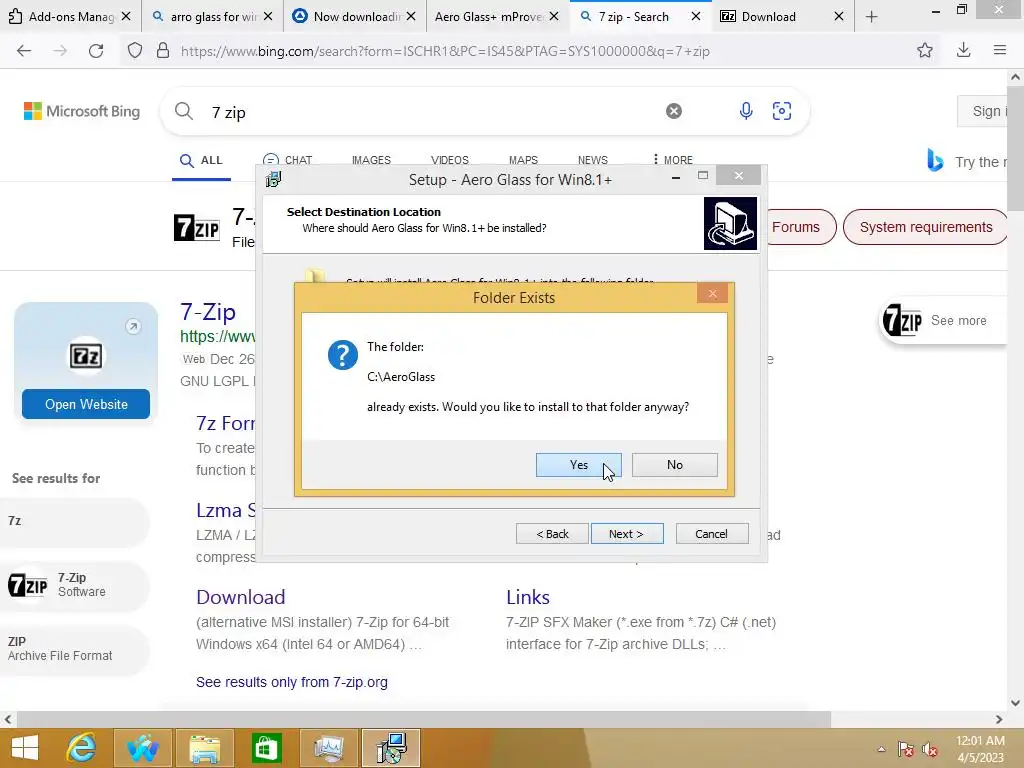Image resolution: width=1024 pixels, height=768 pixels.
Task: Clear the Bing search query
Action: tap(674, 111)
